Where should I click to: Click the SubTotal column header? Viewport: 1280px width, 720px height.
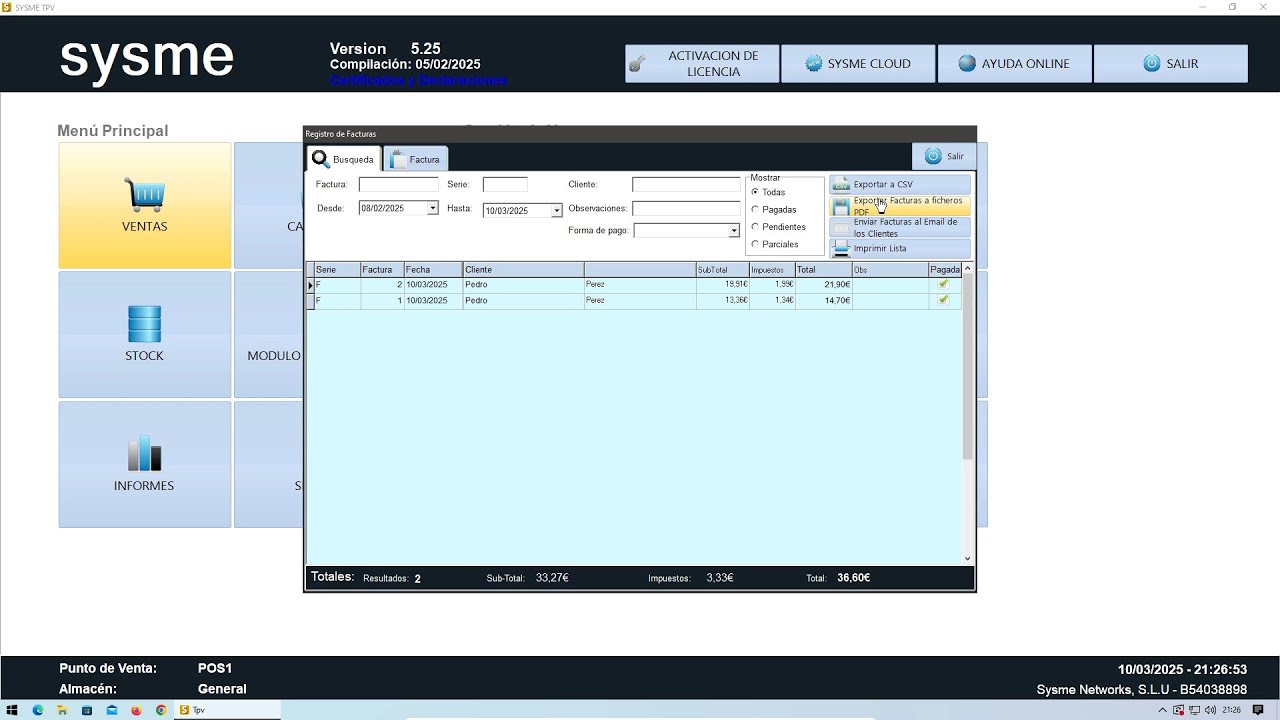tap(722, 270)
